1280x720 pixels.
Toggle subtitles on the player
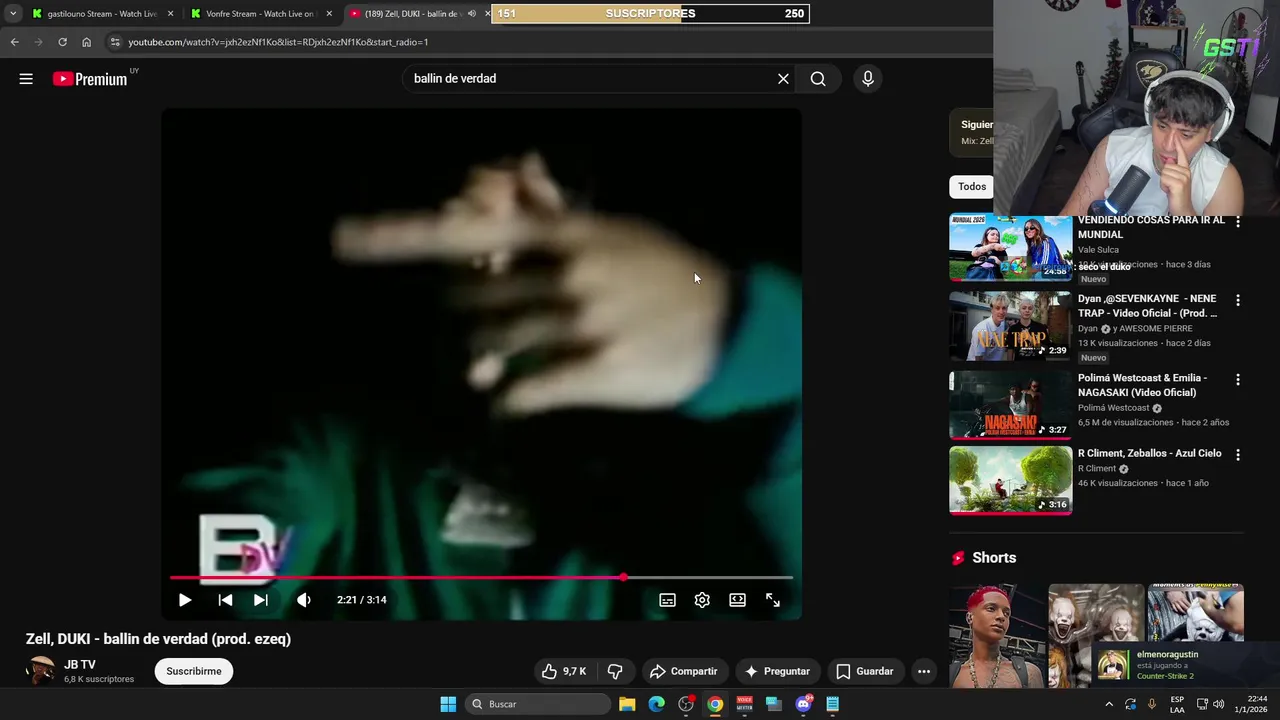(667, 600)
